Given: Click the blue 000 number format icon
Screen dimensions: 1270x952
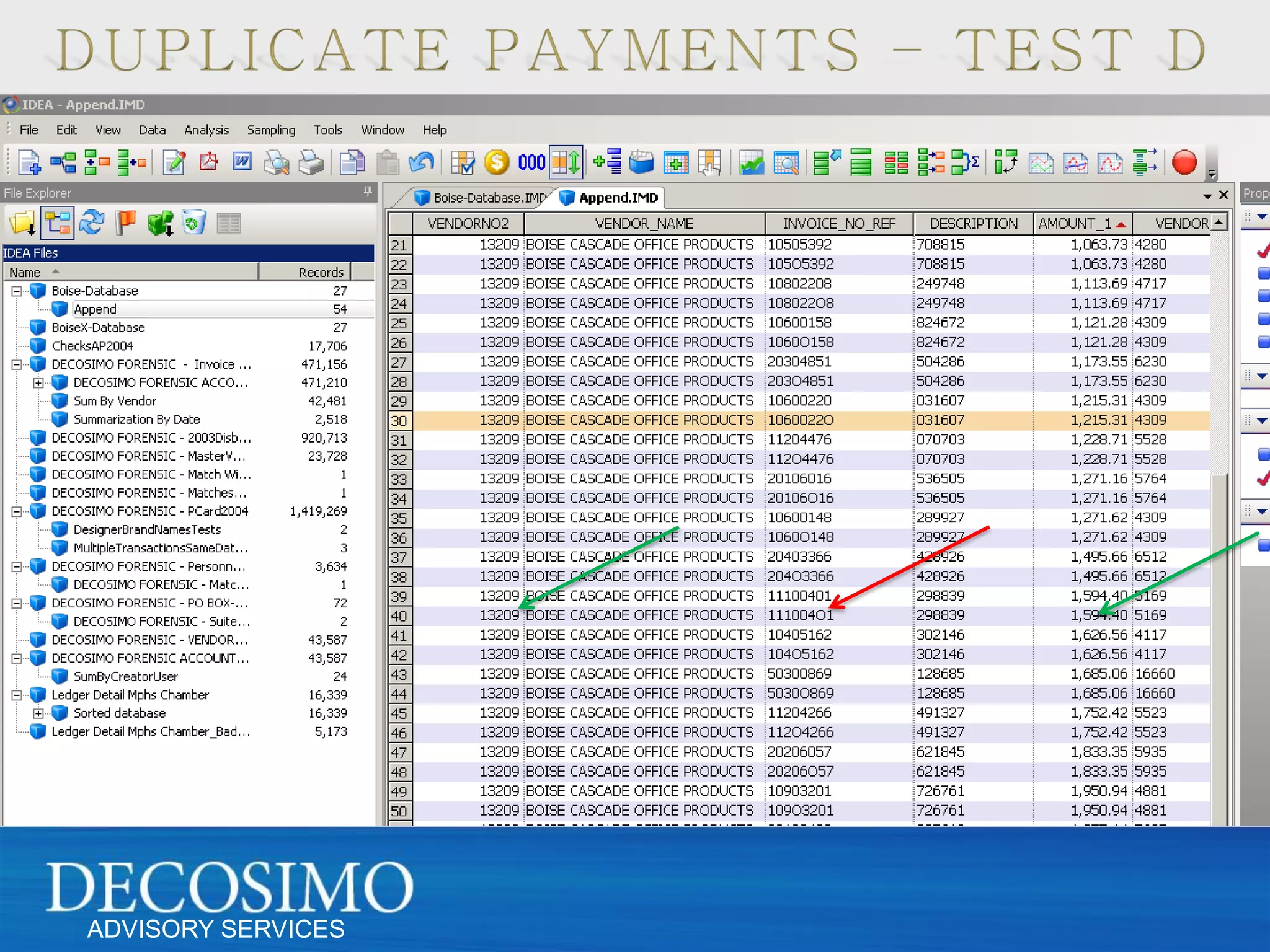Looking at the screenshot, I should (x=531, y=163).
